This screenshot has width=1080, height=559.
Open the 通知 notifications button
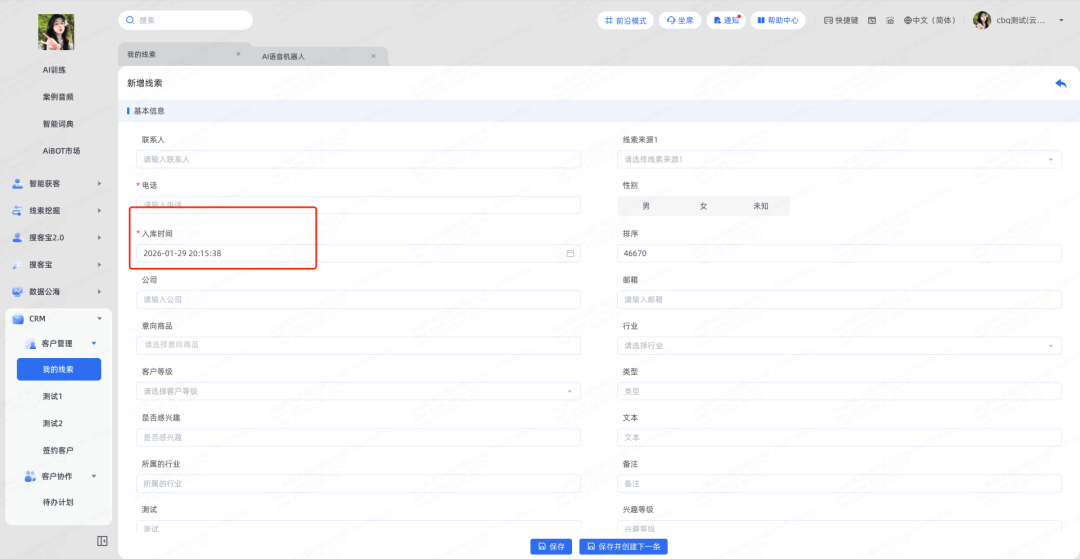pyautogui.click(x=726, y=20)
